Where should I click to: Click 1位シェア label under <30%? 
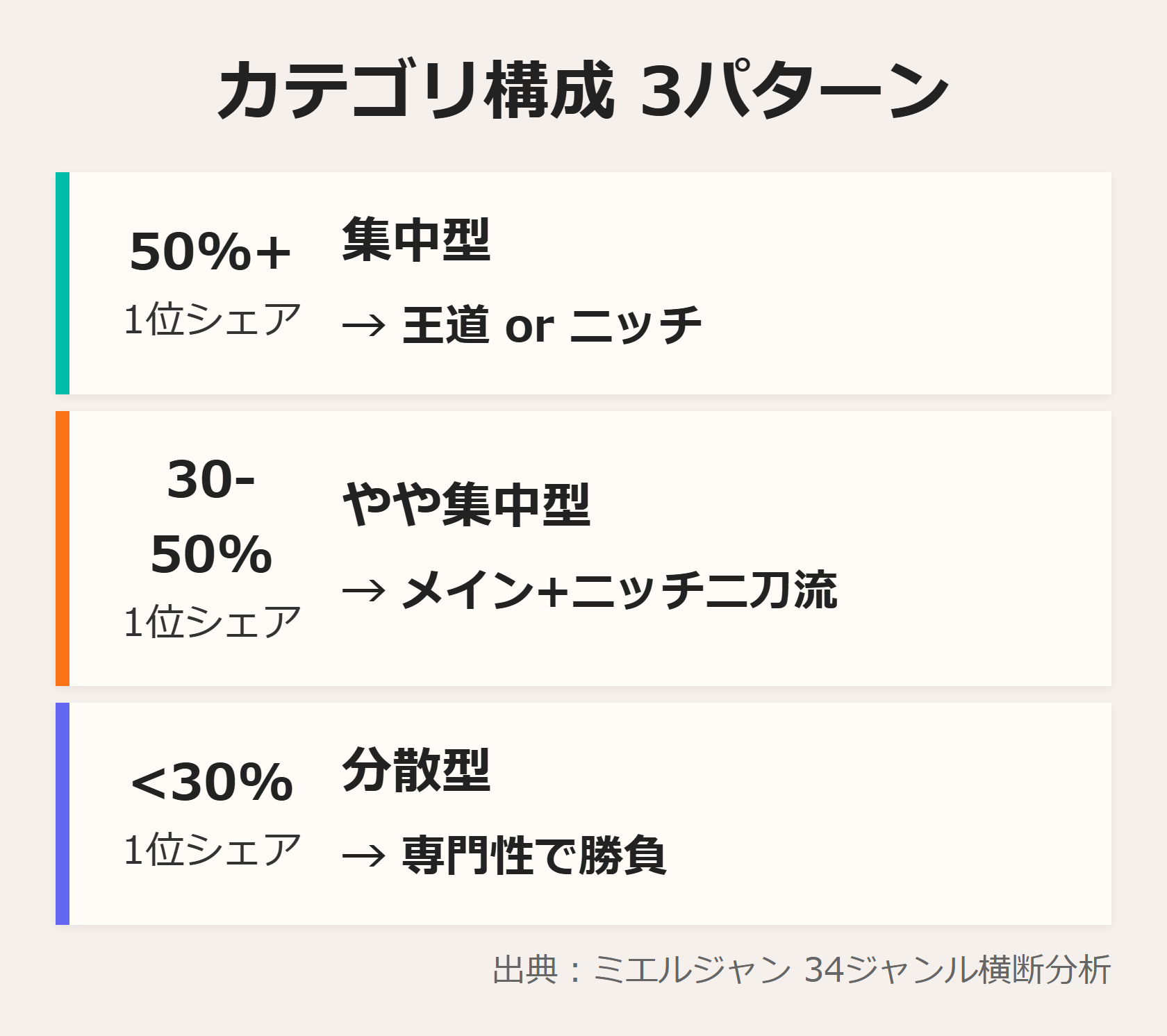212,849
